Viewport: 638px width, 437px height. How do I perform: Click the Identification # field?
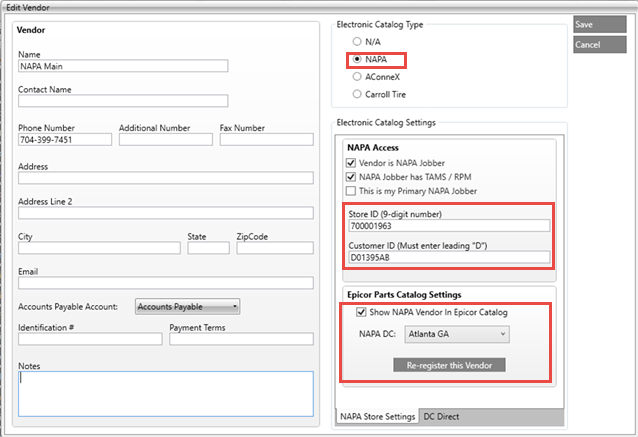pos(90,339)
